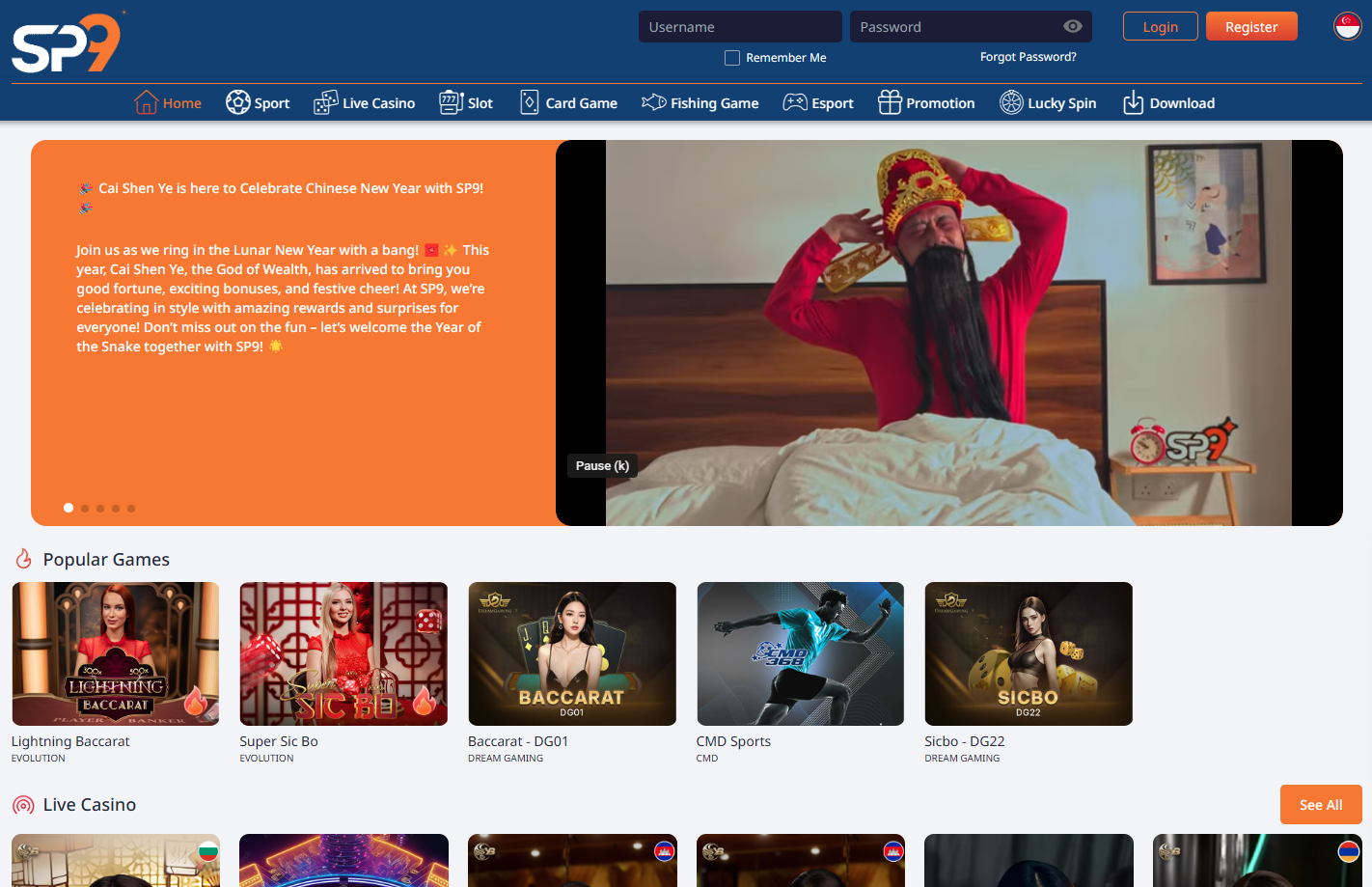The image size is (1372, 887).
Task: Click the Sport soccer ball icon
Action: click(x=237, y=102)
